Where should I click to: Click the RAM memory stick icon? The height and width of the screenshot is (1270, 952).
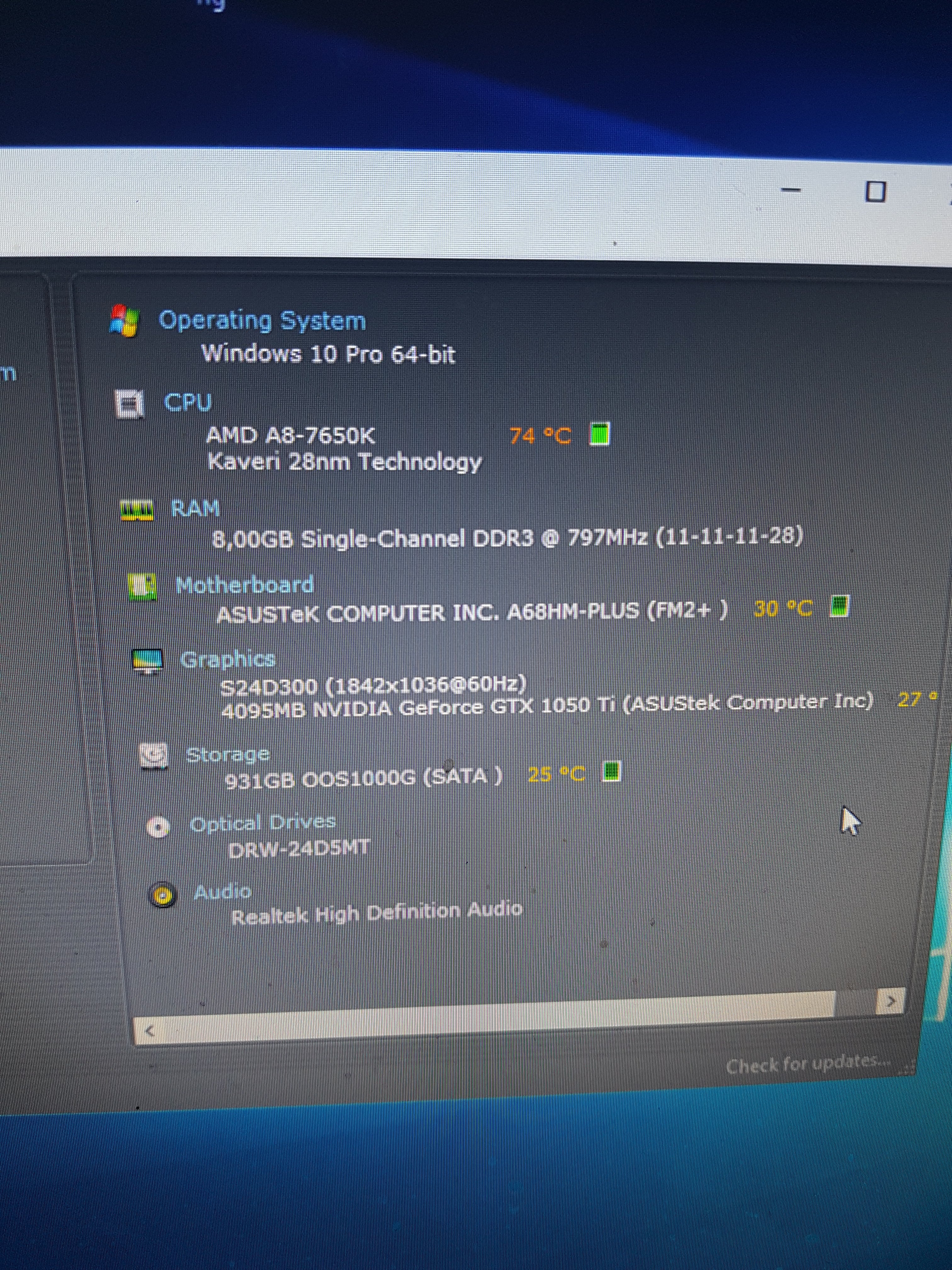[137, 510]
